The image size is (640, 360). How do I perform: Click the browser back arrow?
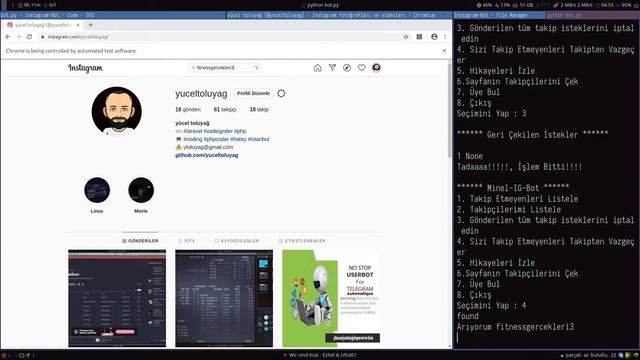[8, 37]
